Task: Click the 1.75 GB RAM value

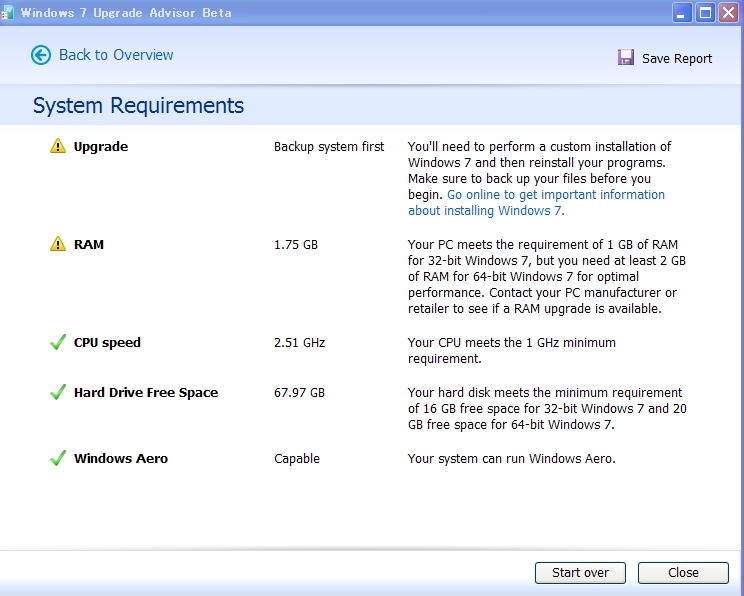Action: pyautogui.click(x=296, y=245)
